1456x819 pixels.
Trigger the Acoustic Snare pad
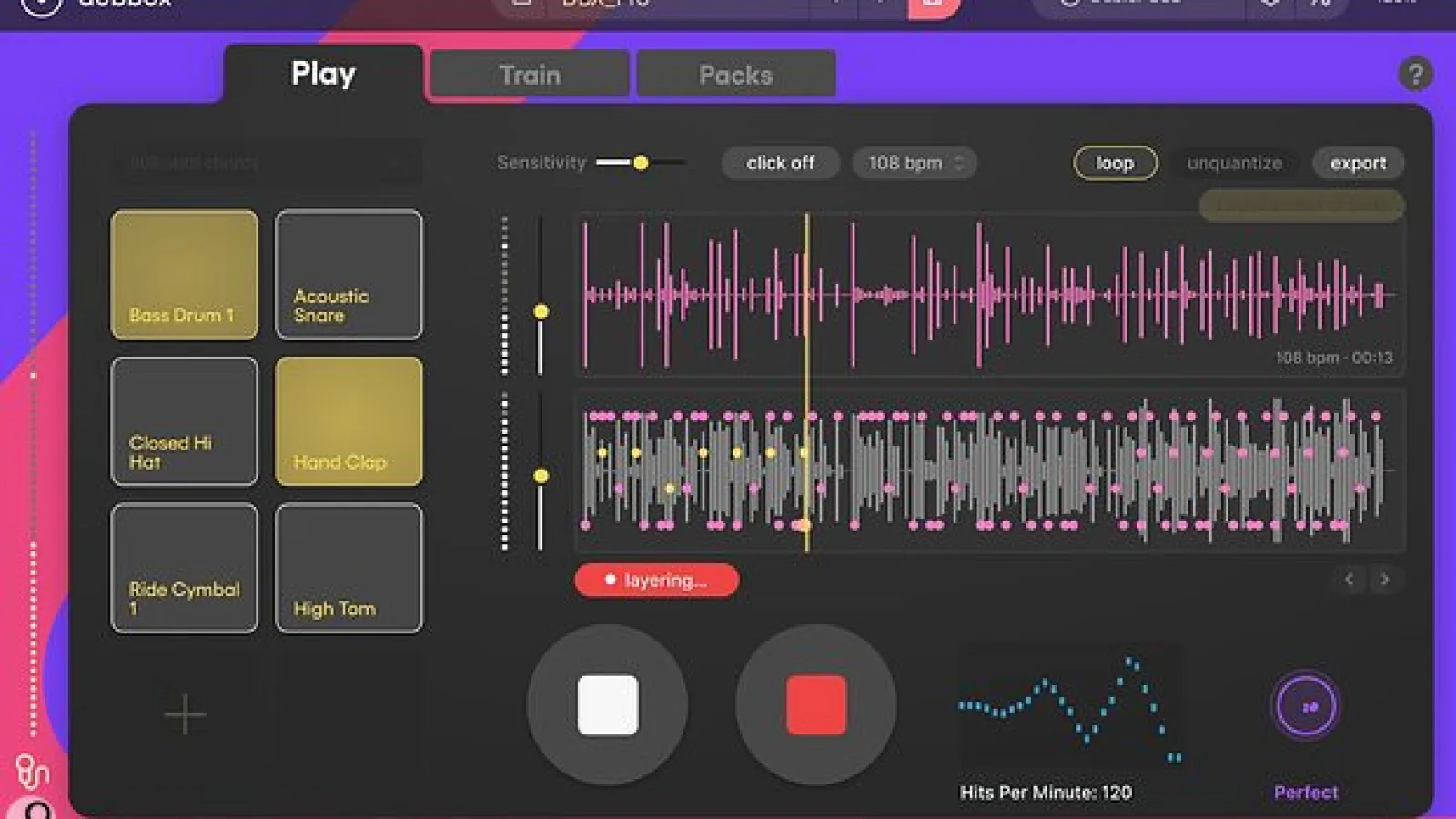coord(349,275)
